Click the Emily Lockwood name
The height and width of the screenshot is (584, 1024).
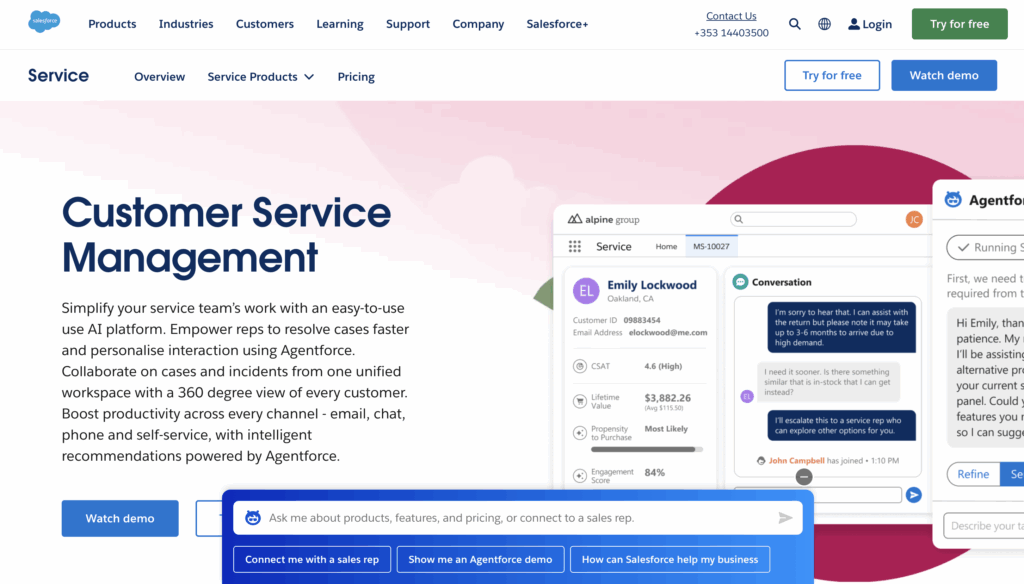652,285
